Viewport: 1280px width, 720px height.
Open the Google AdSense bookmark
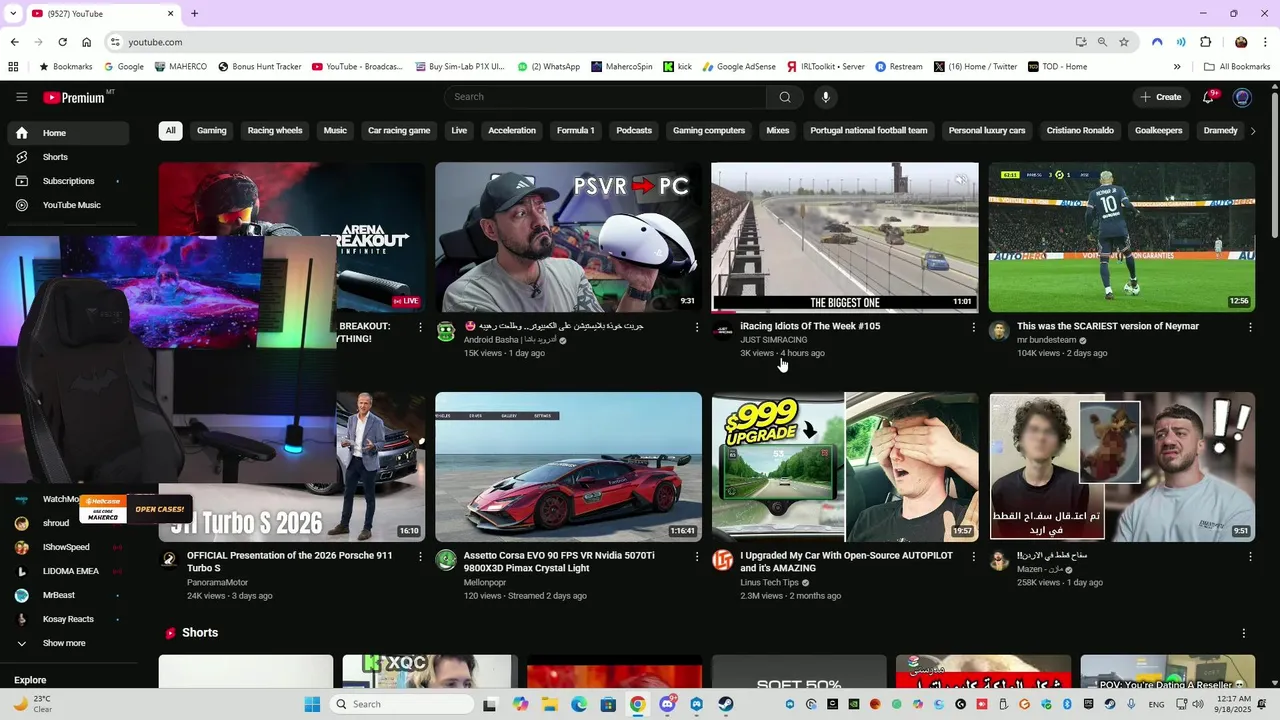click(738, 67)
